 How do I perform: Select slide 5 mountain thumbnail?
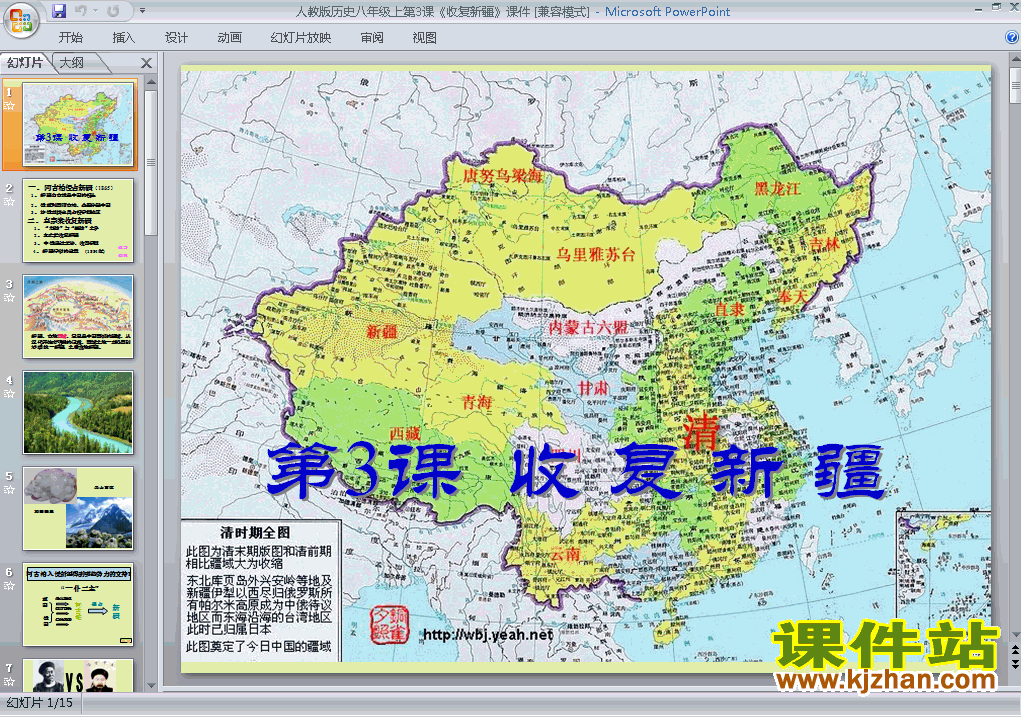(x=78, y=509)
